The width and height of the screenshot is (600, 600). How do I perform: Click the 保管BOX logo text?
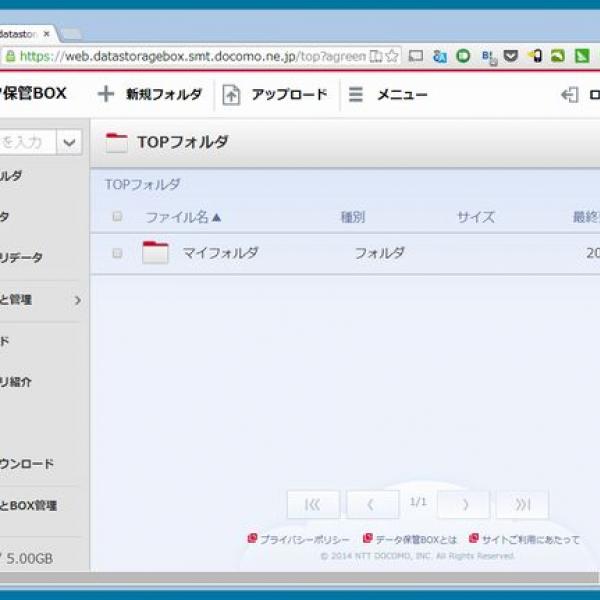pyautogui.click(x=33, y=93)
